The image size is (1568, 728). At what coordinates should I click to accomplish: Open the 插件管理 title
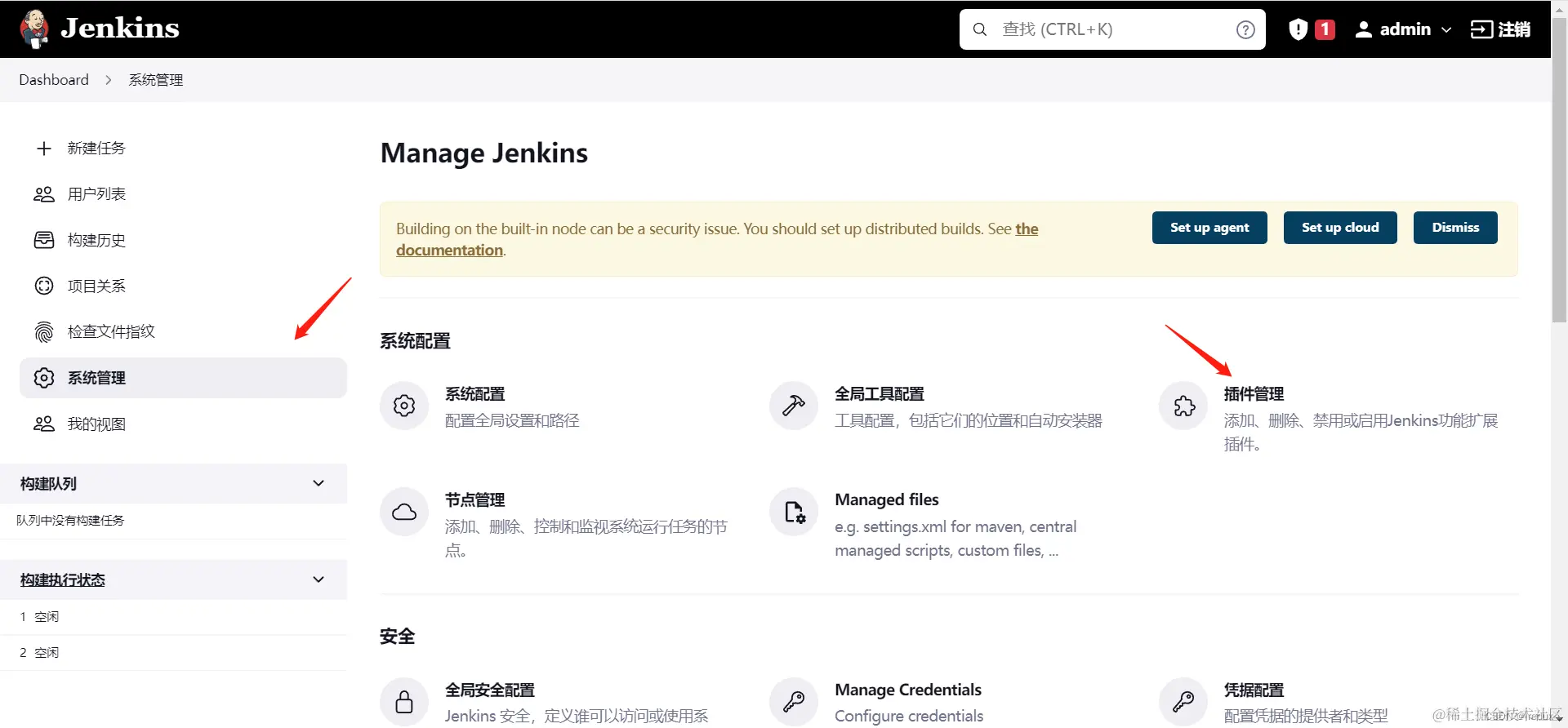click(x=1254, y=394)
